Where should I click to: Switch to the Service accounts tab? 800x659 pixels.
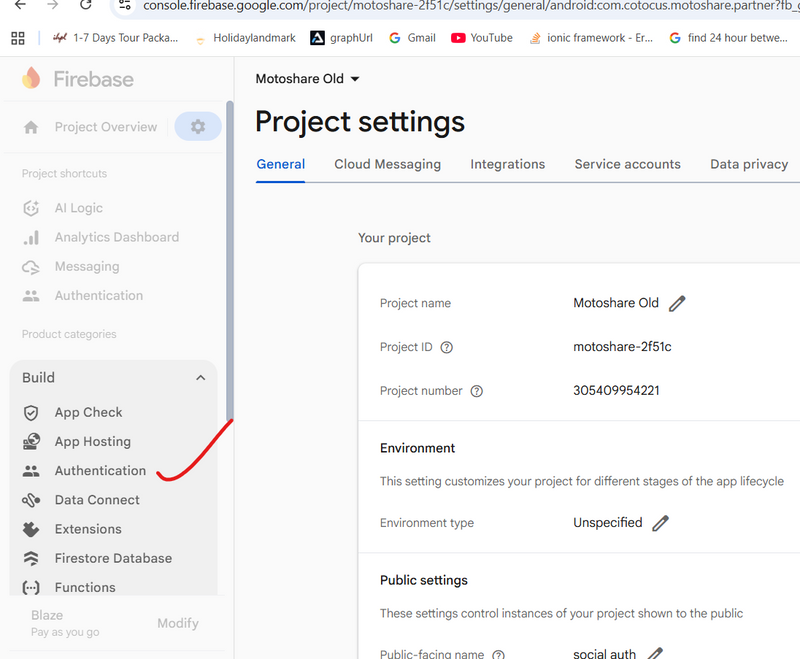(627, 164)
